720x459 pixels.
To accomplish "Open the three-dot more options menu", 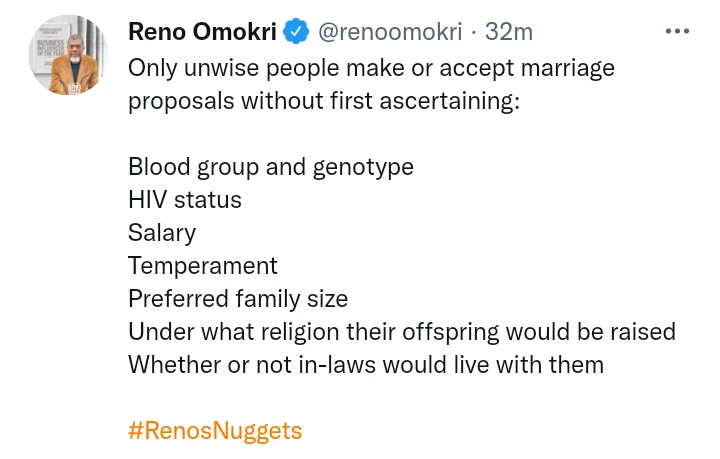I will click(677, 32).
